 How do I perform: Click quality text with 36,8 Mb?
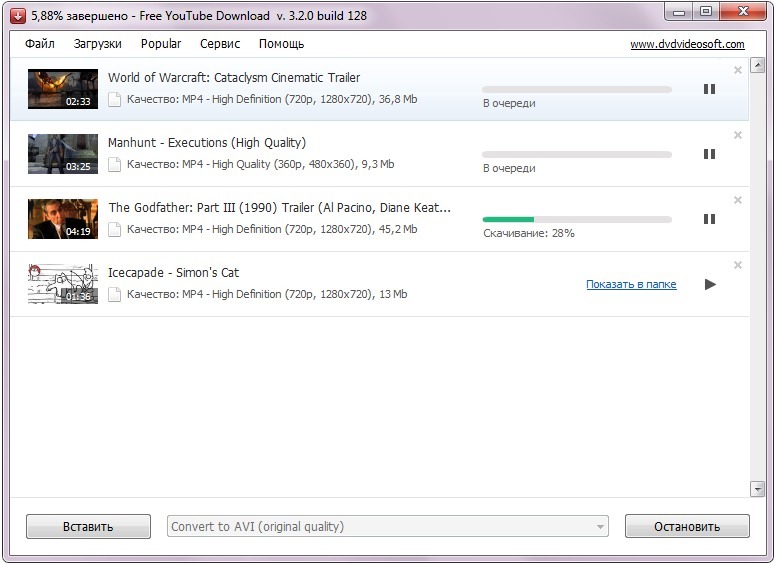coord(272,99)
